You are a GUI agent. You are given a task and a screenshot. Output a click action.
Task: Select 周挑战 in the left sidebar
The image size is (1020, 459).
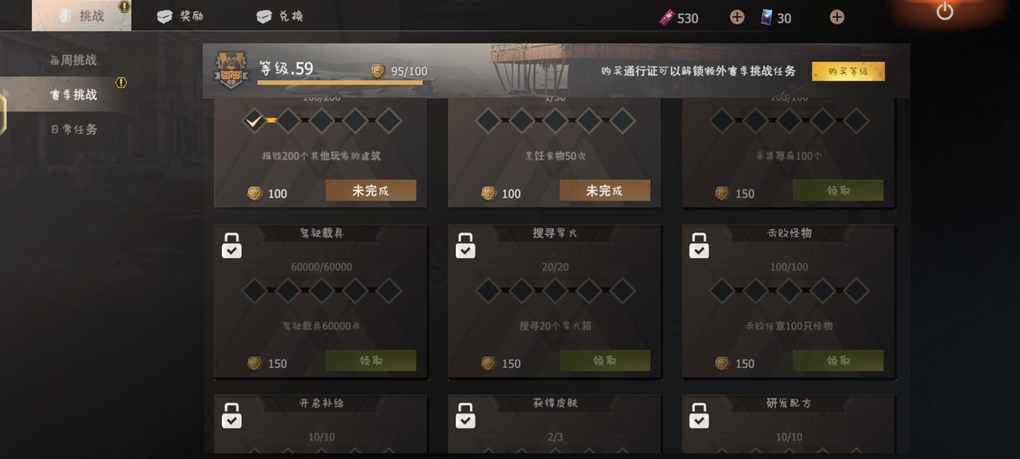[x=73, y=60]
